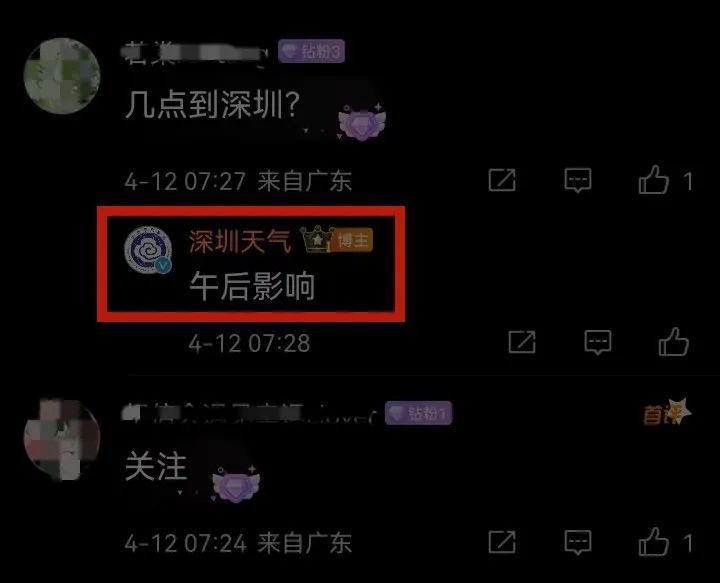Tap the 首评 first-comment badge
The height and width of the screenshot is (583, 720).
667,412
